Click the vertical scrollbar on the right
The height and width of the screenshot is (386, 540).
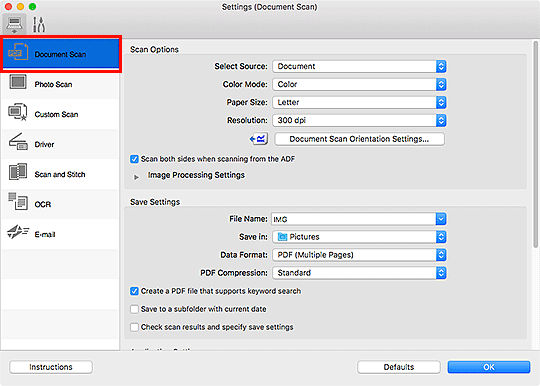pos(535,145)
